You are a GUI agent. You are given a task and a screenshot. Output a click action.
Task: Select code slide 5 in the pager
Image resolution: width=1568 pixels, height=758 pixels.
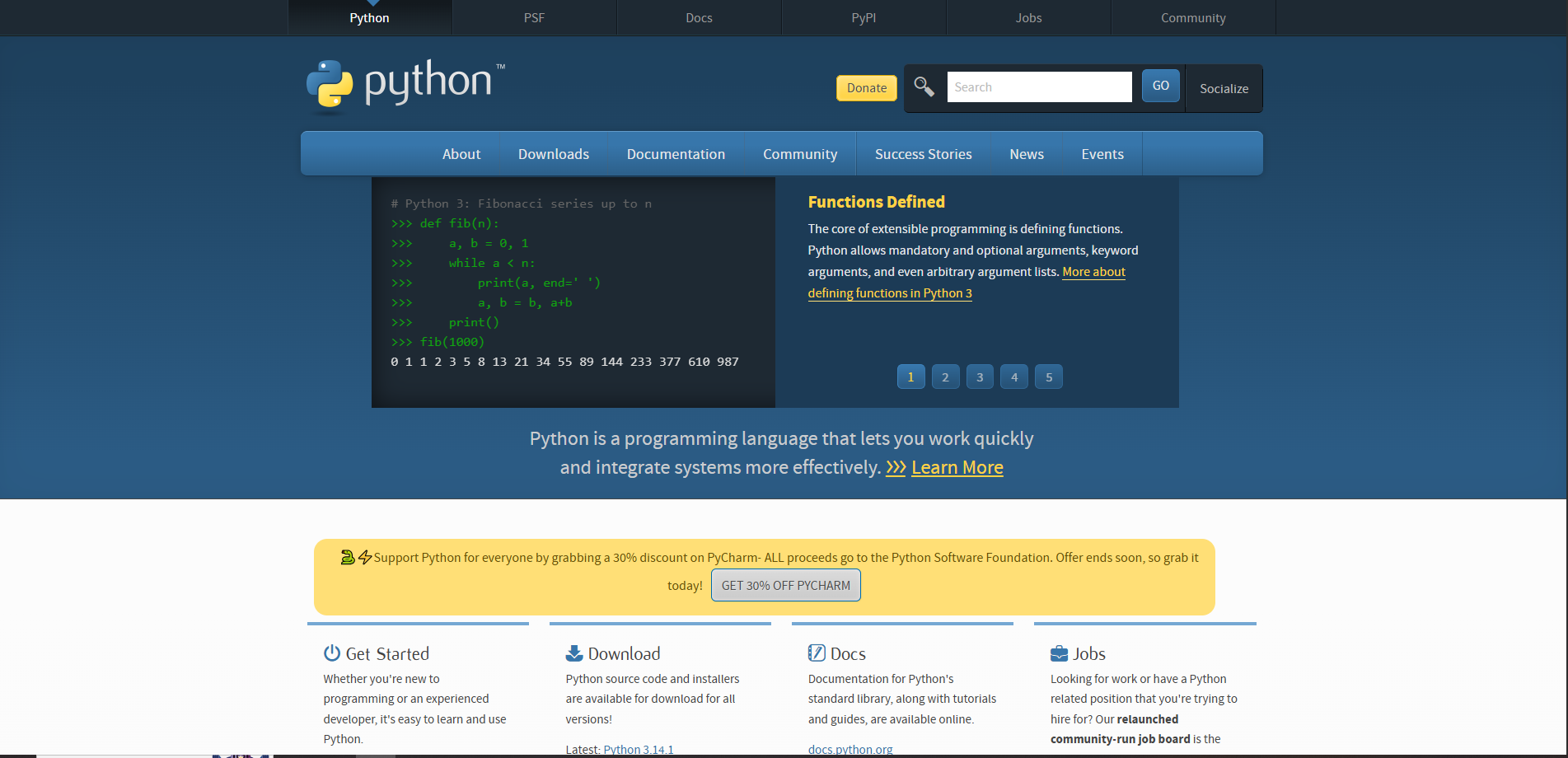coord(1049,377)
